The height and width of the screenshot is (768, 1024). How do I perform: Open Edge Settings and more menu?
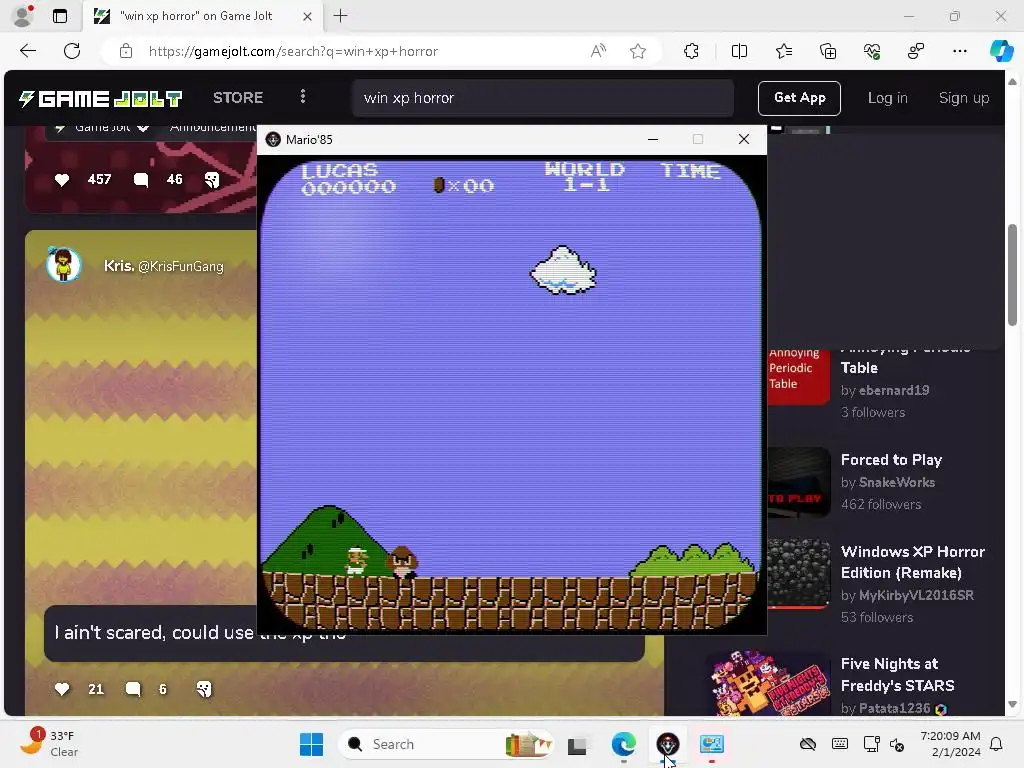[959, 51]
